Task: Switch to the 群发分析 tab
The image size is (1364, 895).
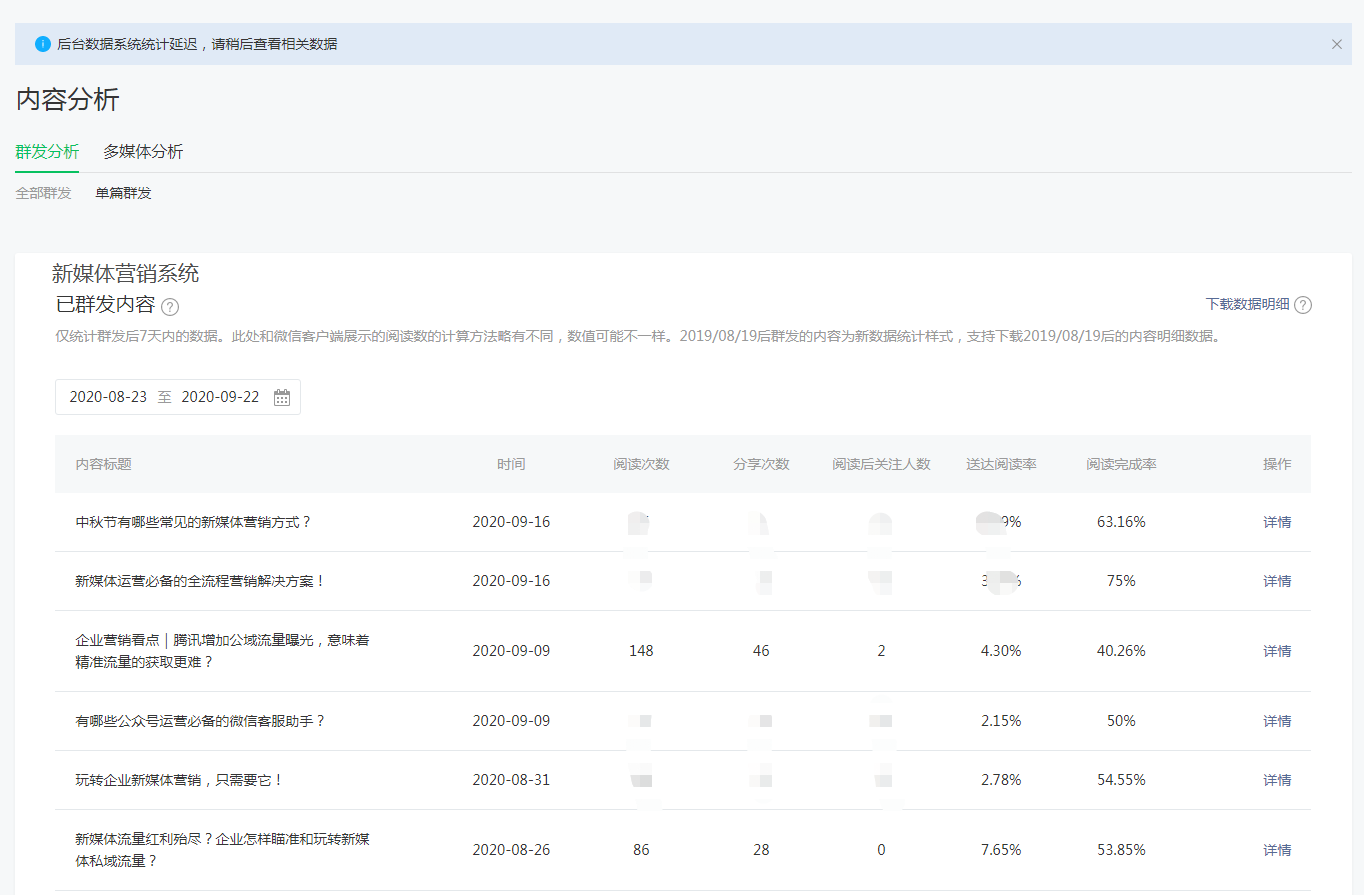Action: tap(47, 152)
